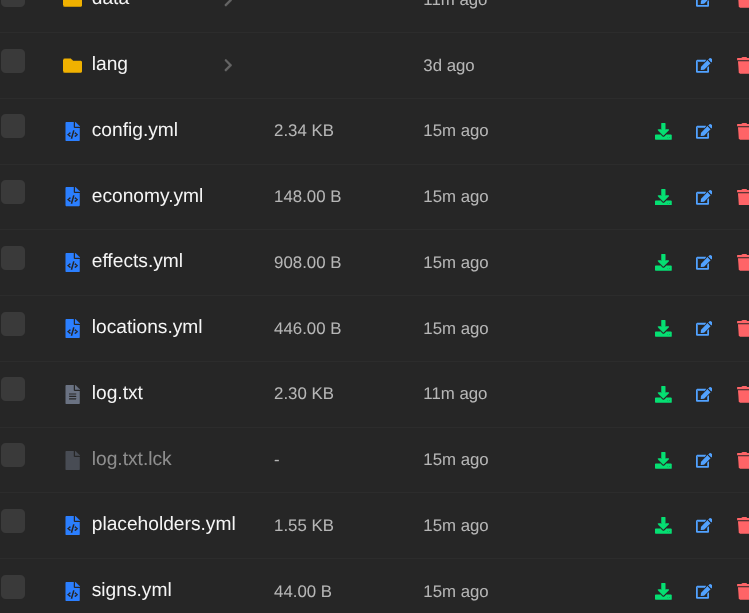
Task: Click download icon for log.txt.lck
Action: 663,460
